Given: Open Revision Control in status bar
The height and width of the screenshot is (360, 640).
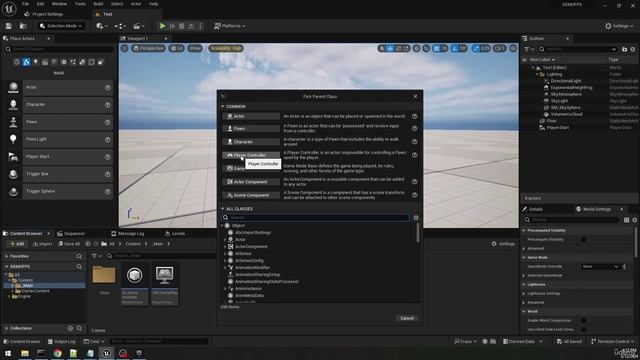Looking at the screenshot, I should [613, 341].
